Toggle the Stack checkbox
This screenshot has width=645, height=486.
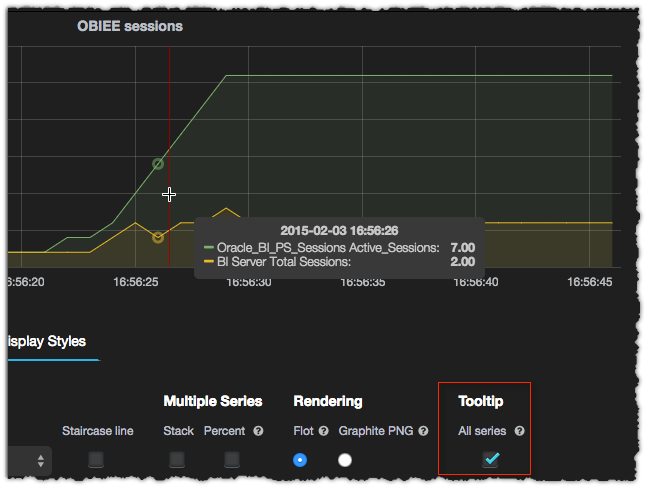pos(177,460)
